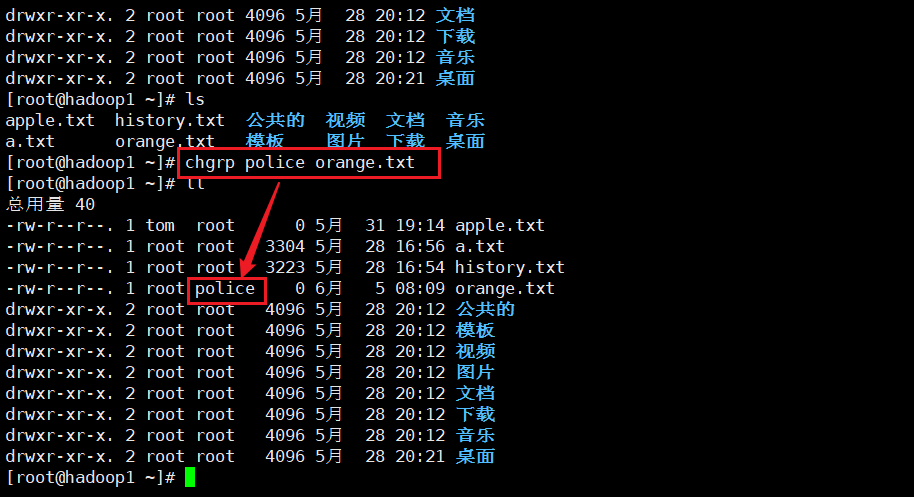The width and height of the screenshot is (914, 497).
Task: Click 'apple.txt' in the ls output
Action: tap(50, 121)
